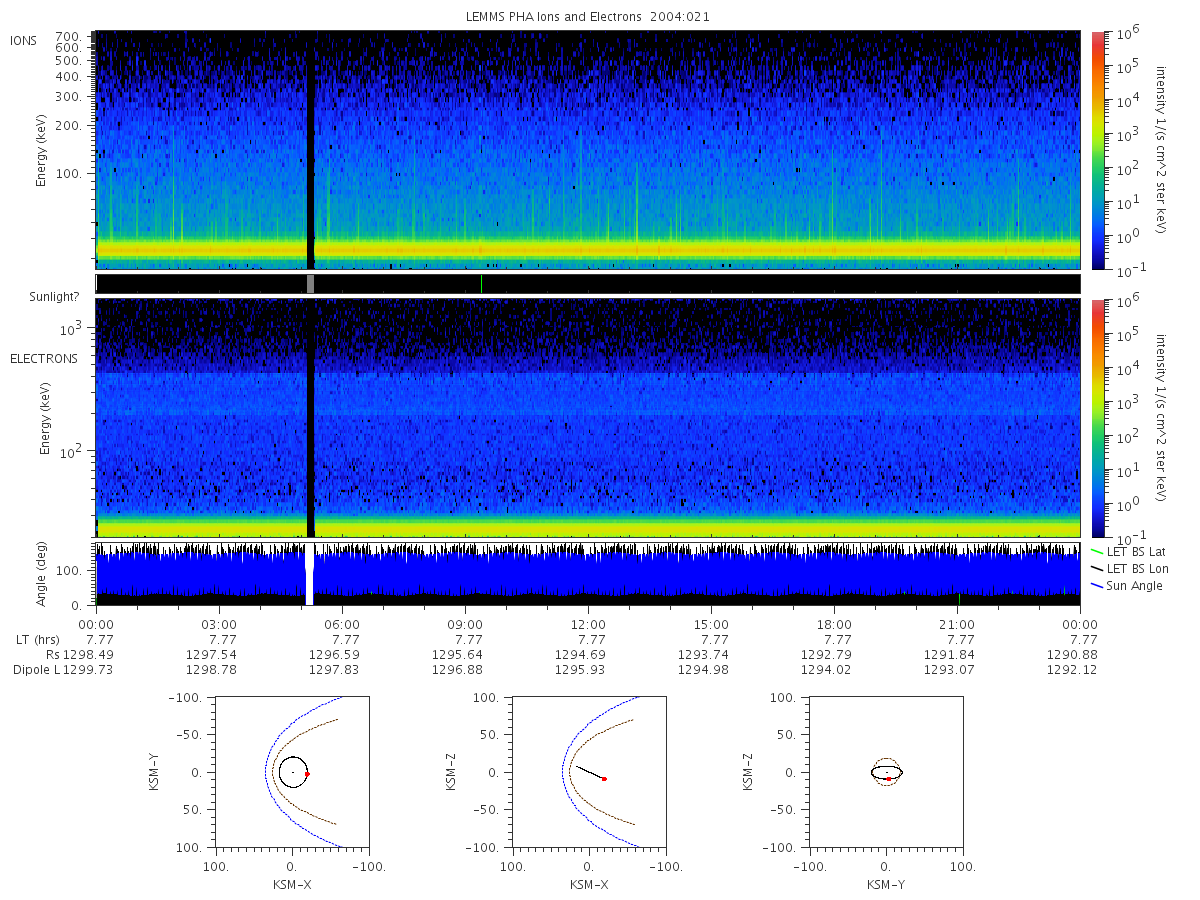Click the red spacecraft dot in KSM-X/KSM-Y plot

pyautogui.click(x=307, y=774)
